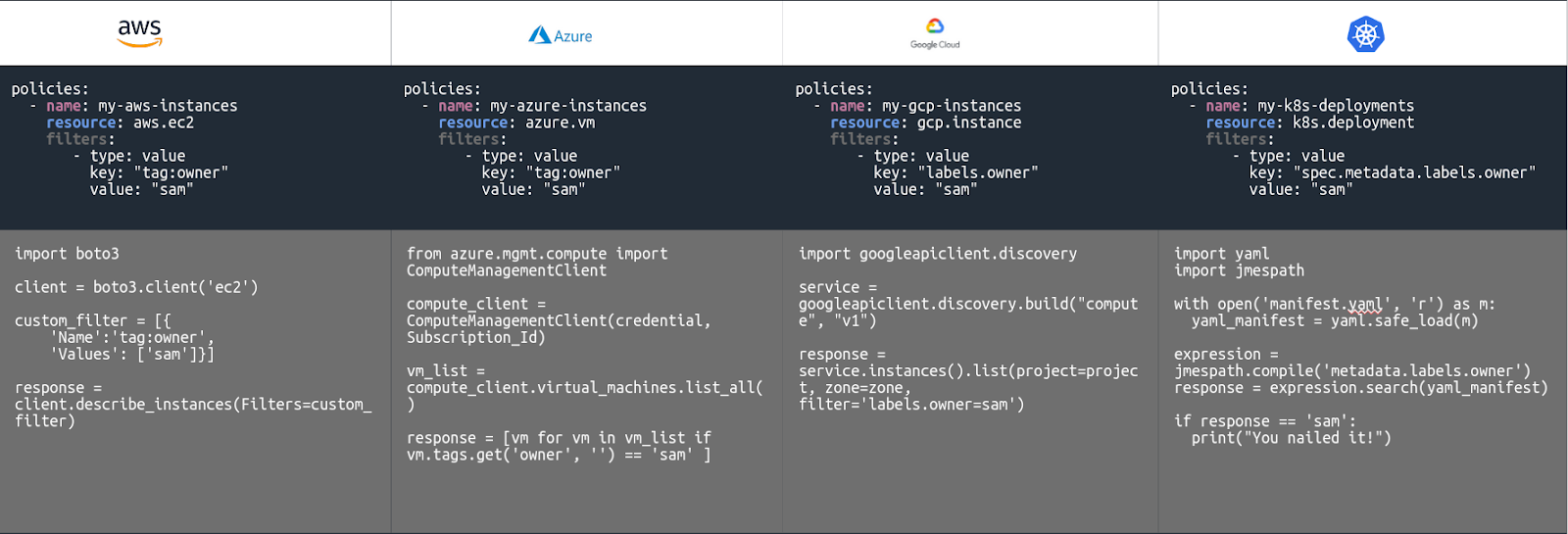Click the "labels.owner" key in GCP policy
1568x534 pixels.
point(977,172)
